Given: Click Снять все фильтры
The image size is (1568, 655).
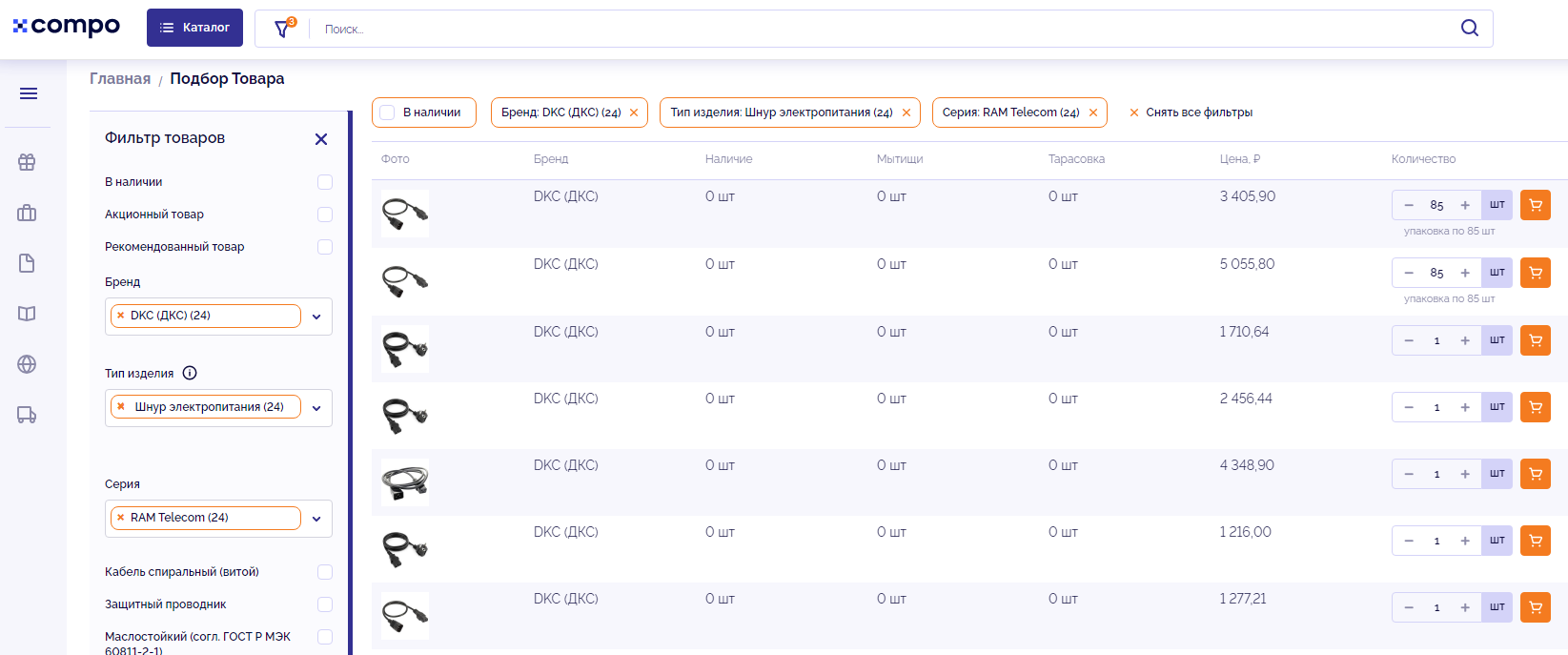Looking at the screenshot, I should (x=1191, y=113).
